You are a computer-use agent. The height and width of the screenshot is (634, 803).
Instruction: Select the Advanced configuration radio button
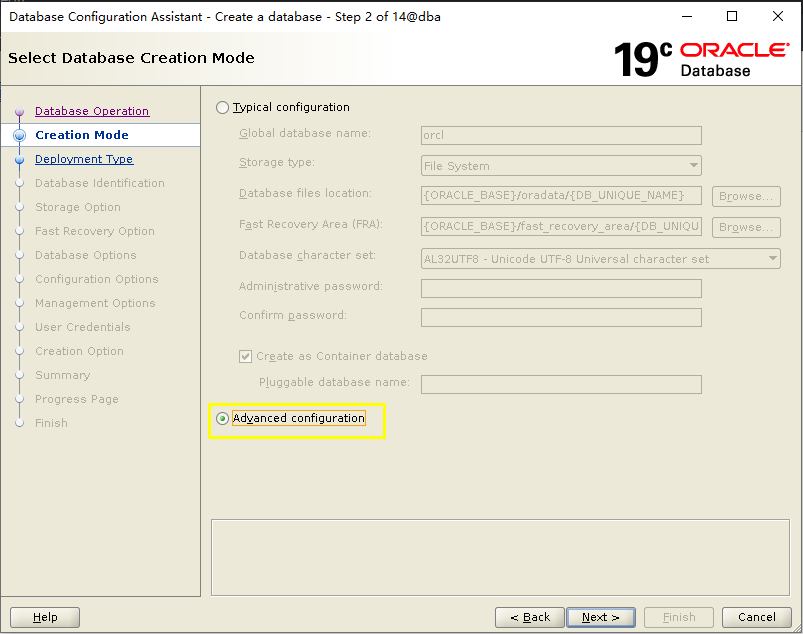pyautogui.click(x=222, y=418)
